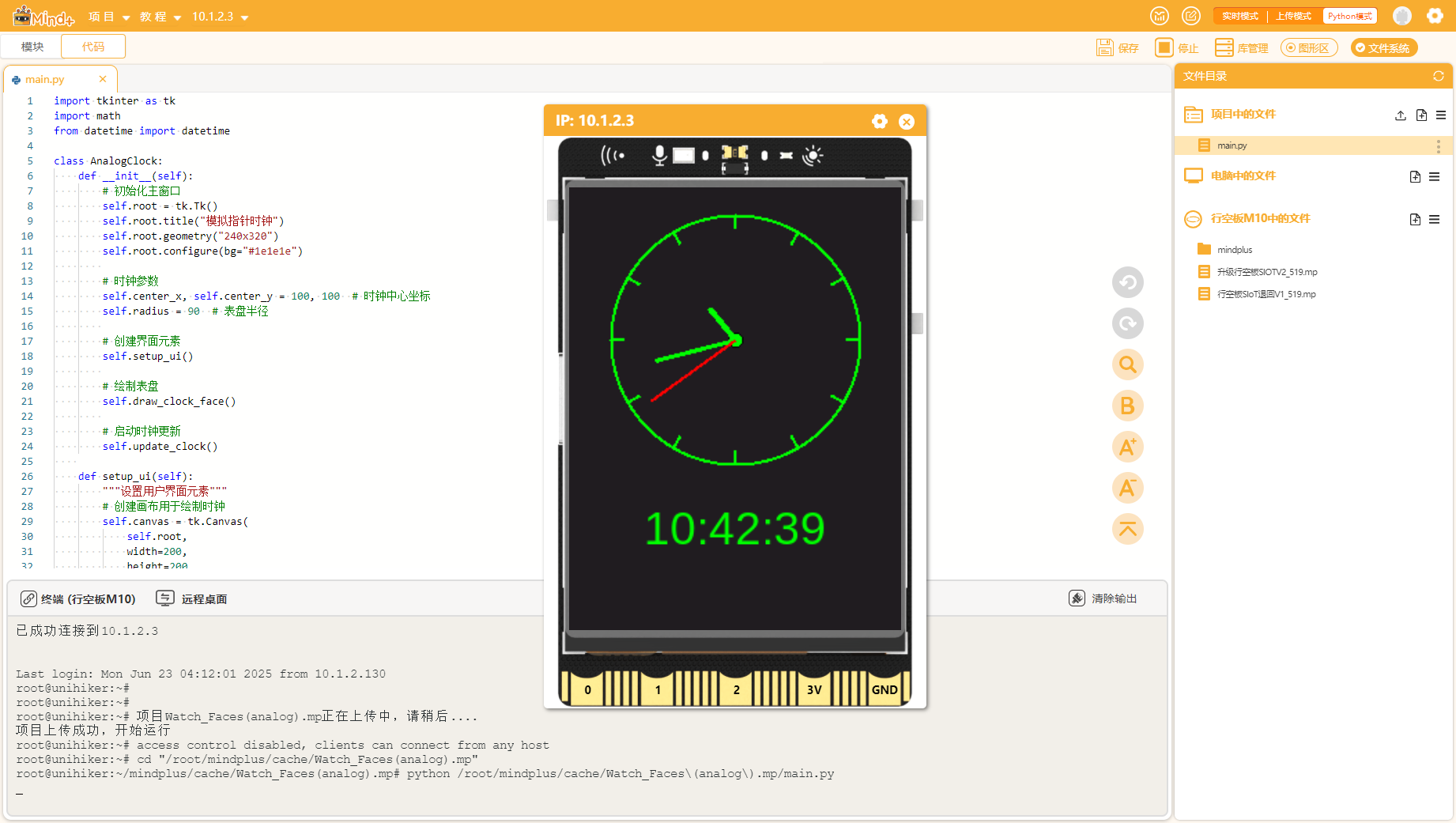The width and height of the screenshot is (1456, 823).
Task: Open the list menu of 行空板M10中的文件
Action: [1435, 219]
